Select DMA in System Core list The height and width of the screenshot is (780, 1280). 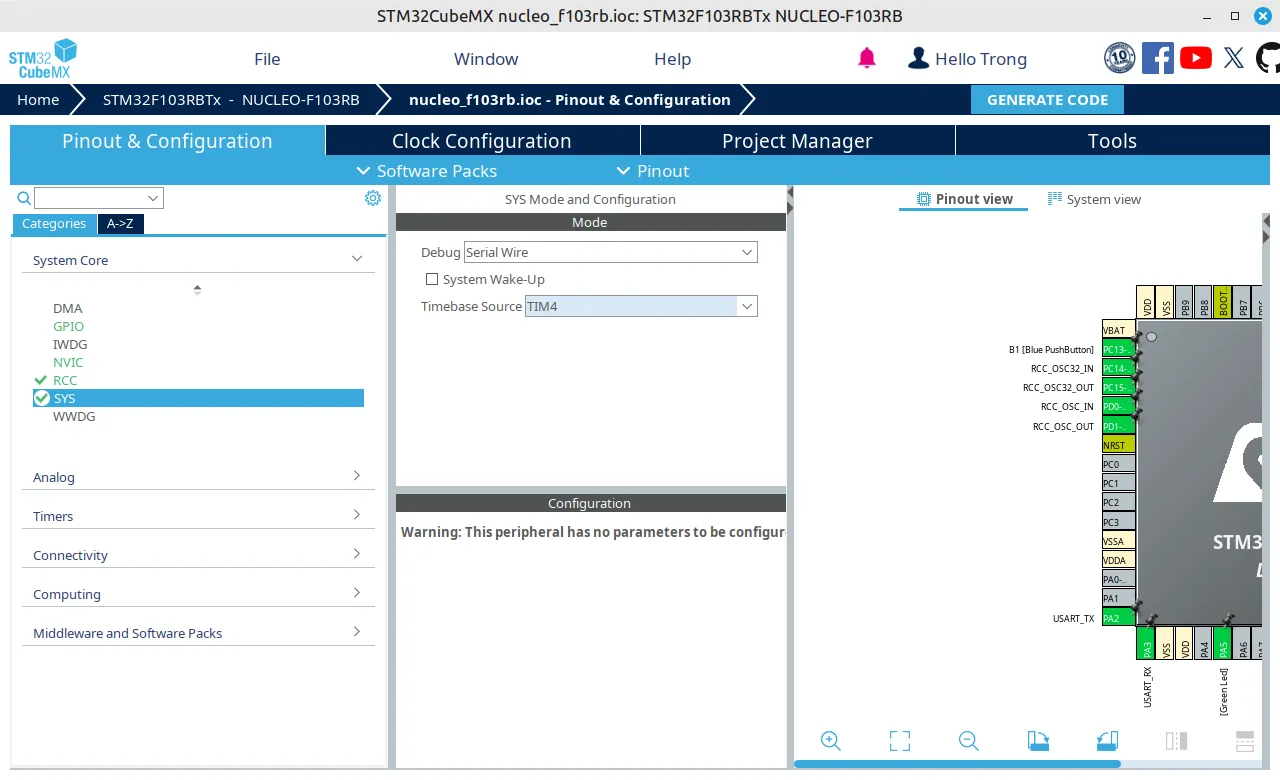68,308
